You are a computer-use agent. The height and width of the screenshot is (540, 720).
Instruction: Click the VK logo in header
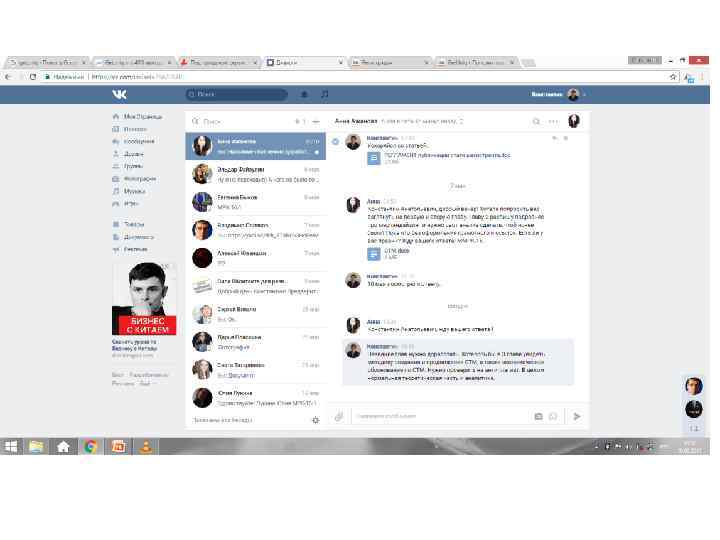coord(119,95)
